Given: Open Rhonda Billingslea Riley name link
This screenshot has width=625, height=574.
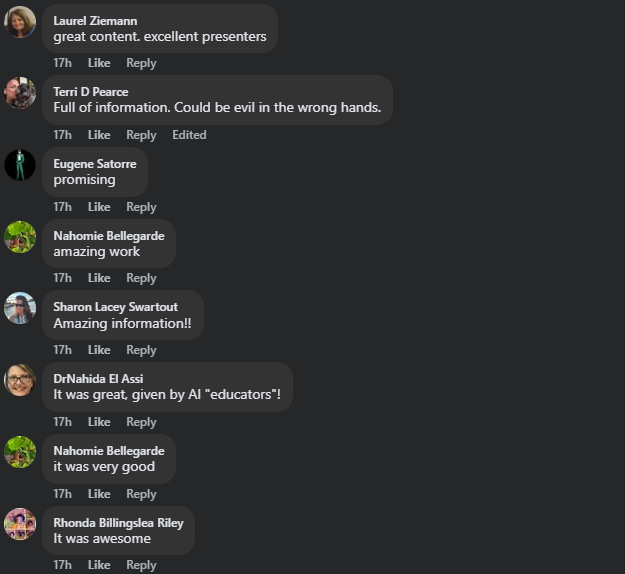Looking at the screenshot, I should coord(118,523).
